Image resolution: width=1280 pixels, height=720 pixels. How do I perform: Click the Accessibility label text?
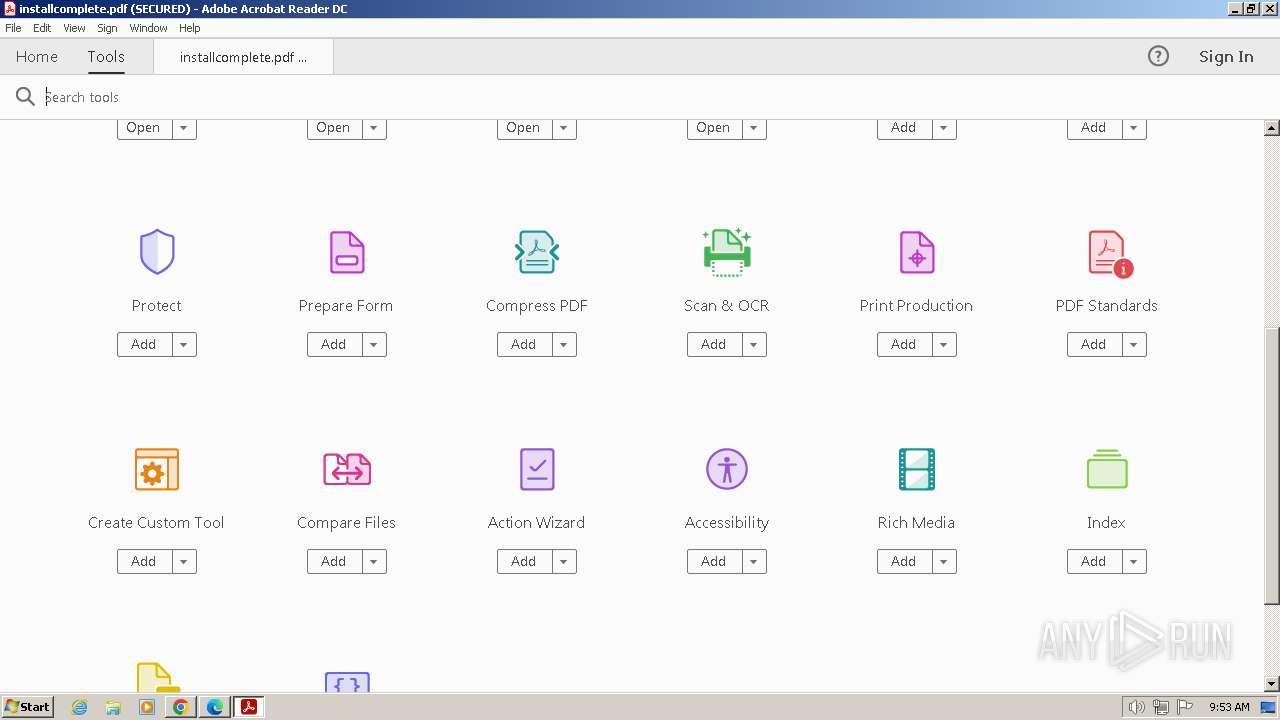point(727,522)
